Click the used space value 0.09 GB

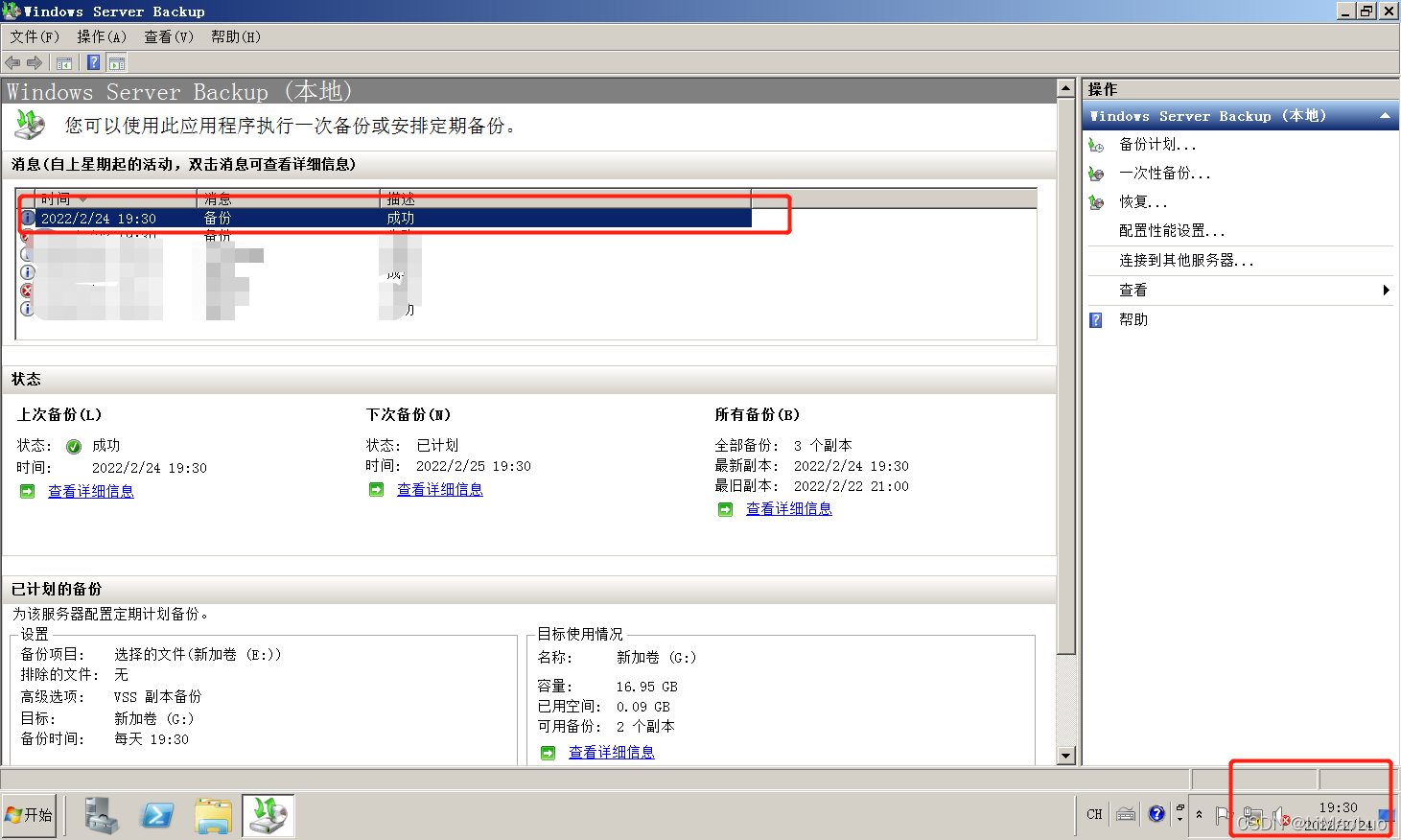pyautogui.click(x=643, y=708)
